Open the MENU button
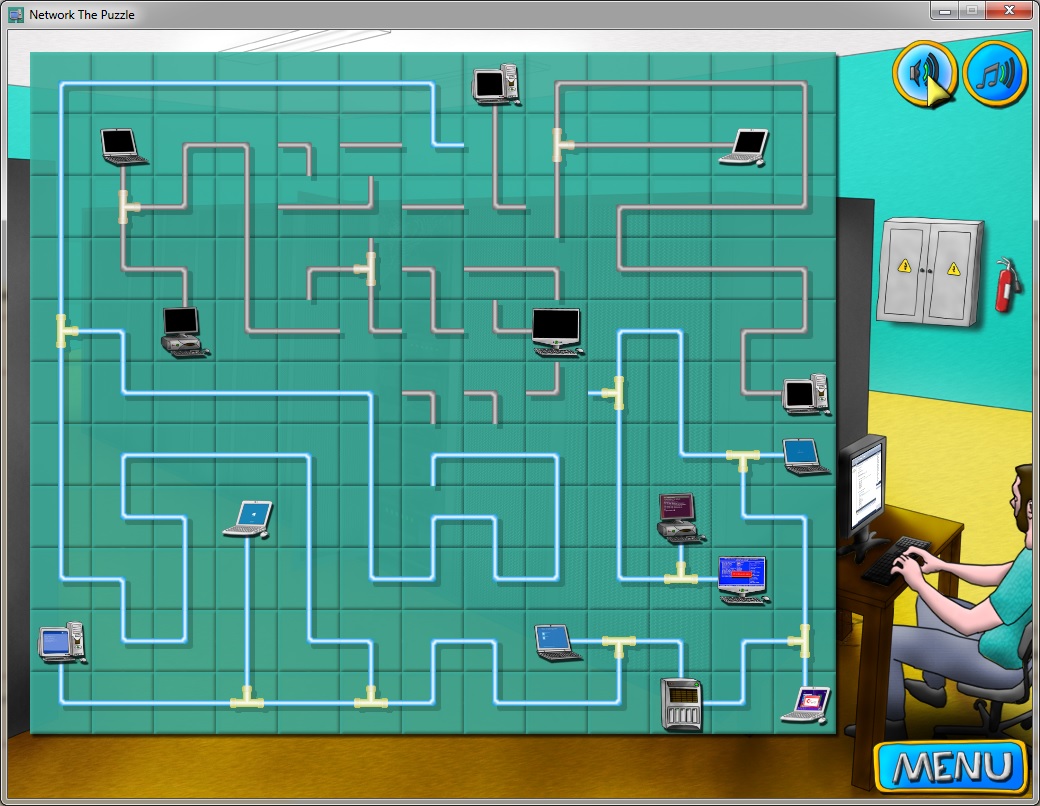The width and height of the screenshot is (1040, 806). pyautogui.click(x=951, y=767)
